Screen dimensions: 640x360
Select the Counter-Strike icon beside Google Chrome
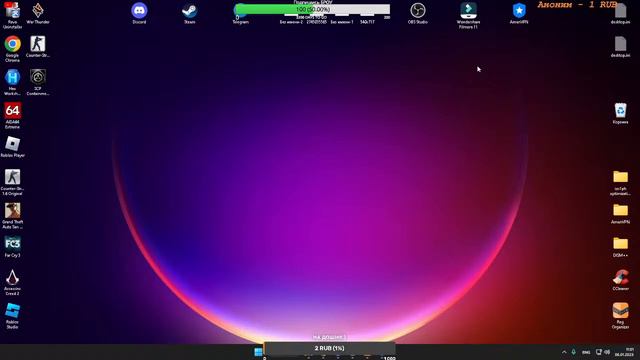tap(38, 46)
